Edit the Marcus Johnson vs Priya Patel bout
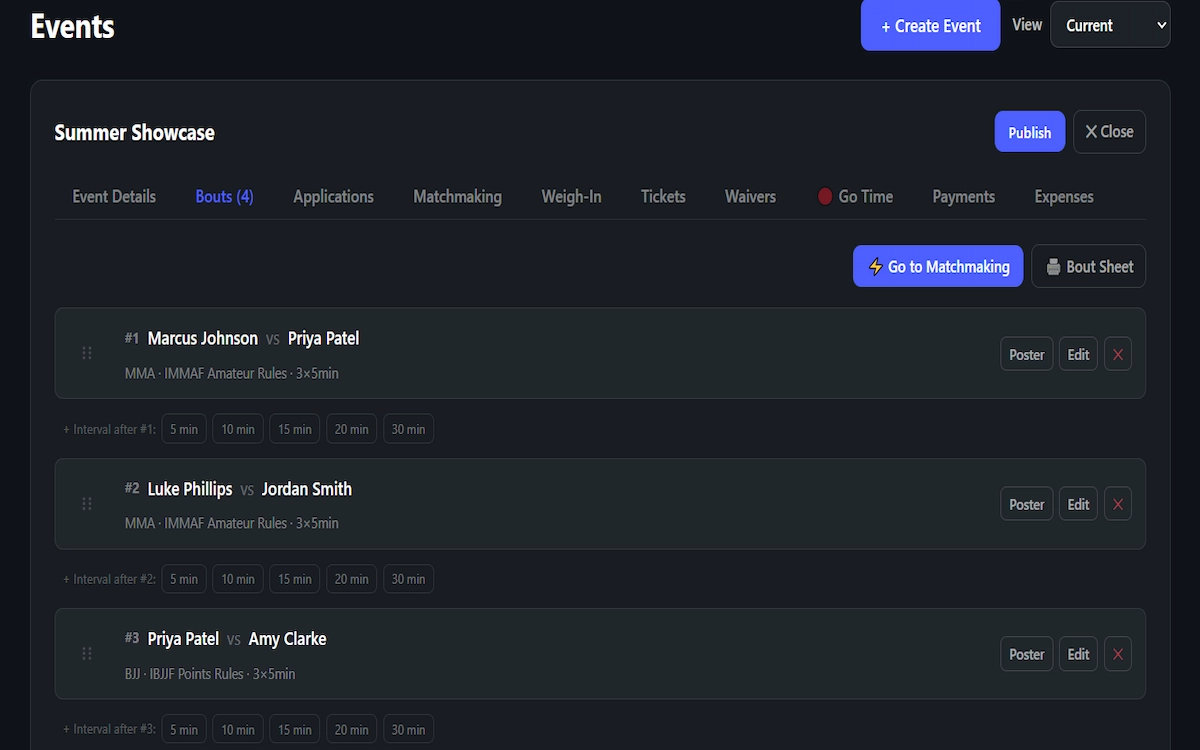The image size is (1200, 750). click(x=1078, y=354)
